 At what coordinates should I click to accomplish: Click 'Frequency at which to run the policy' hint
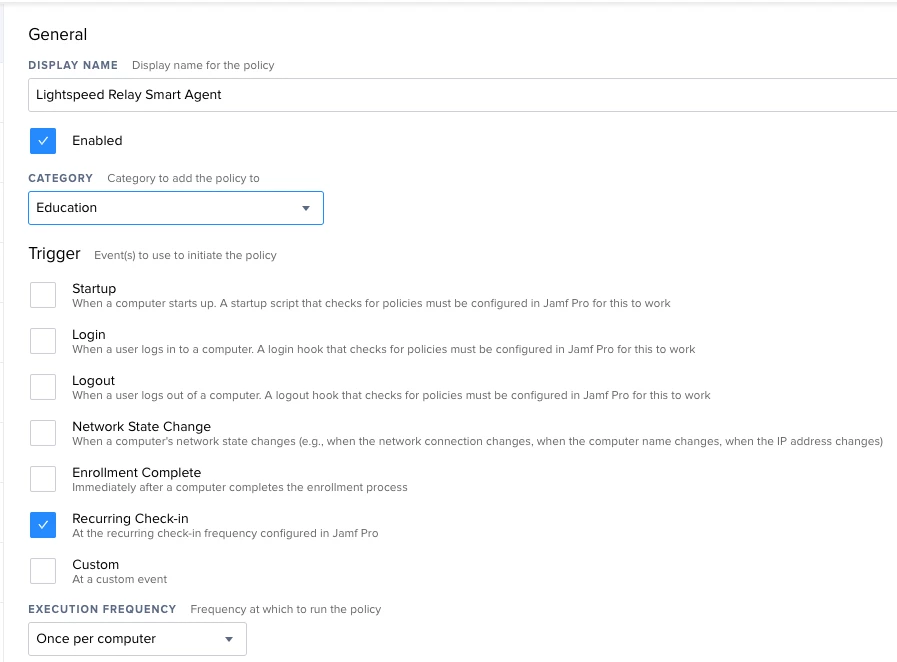(285, 609)
